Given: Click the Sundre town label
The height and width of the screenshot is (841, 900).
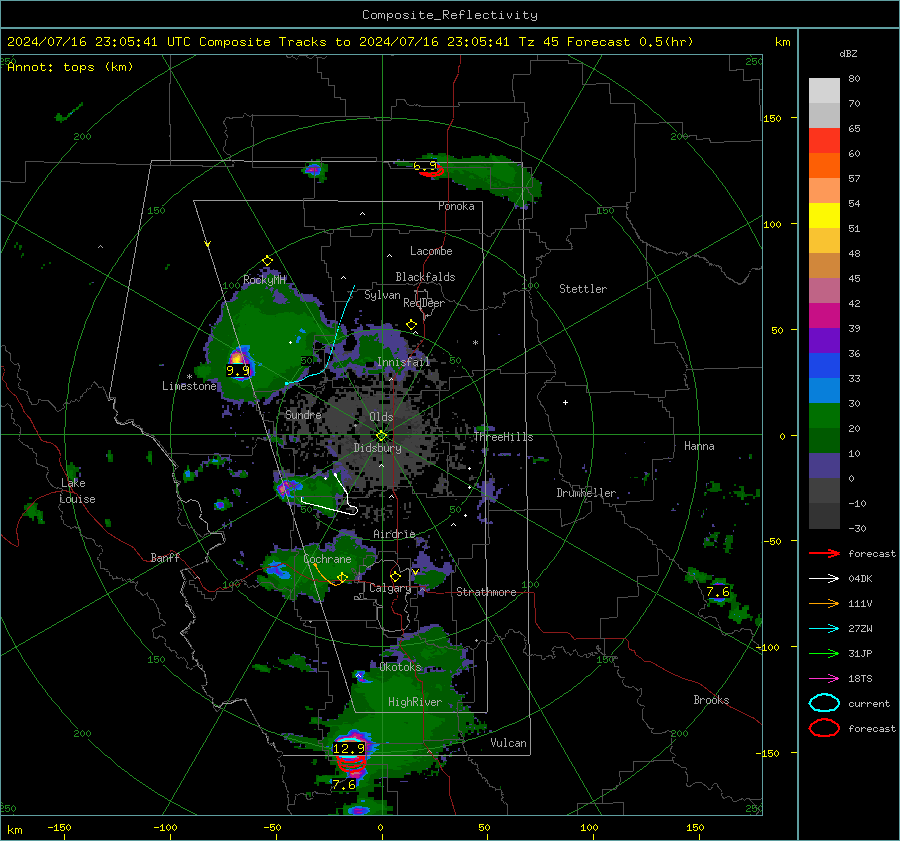Looking at the screenshot, I should [303, 414].
